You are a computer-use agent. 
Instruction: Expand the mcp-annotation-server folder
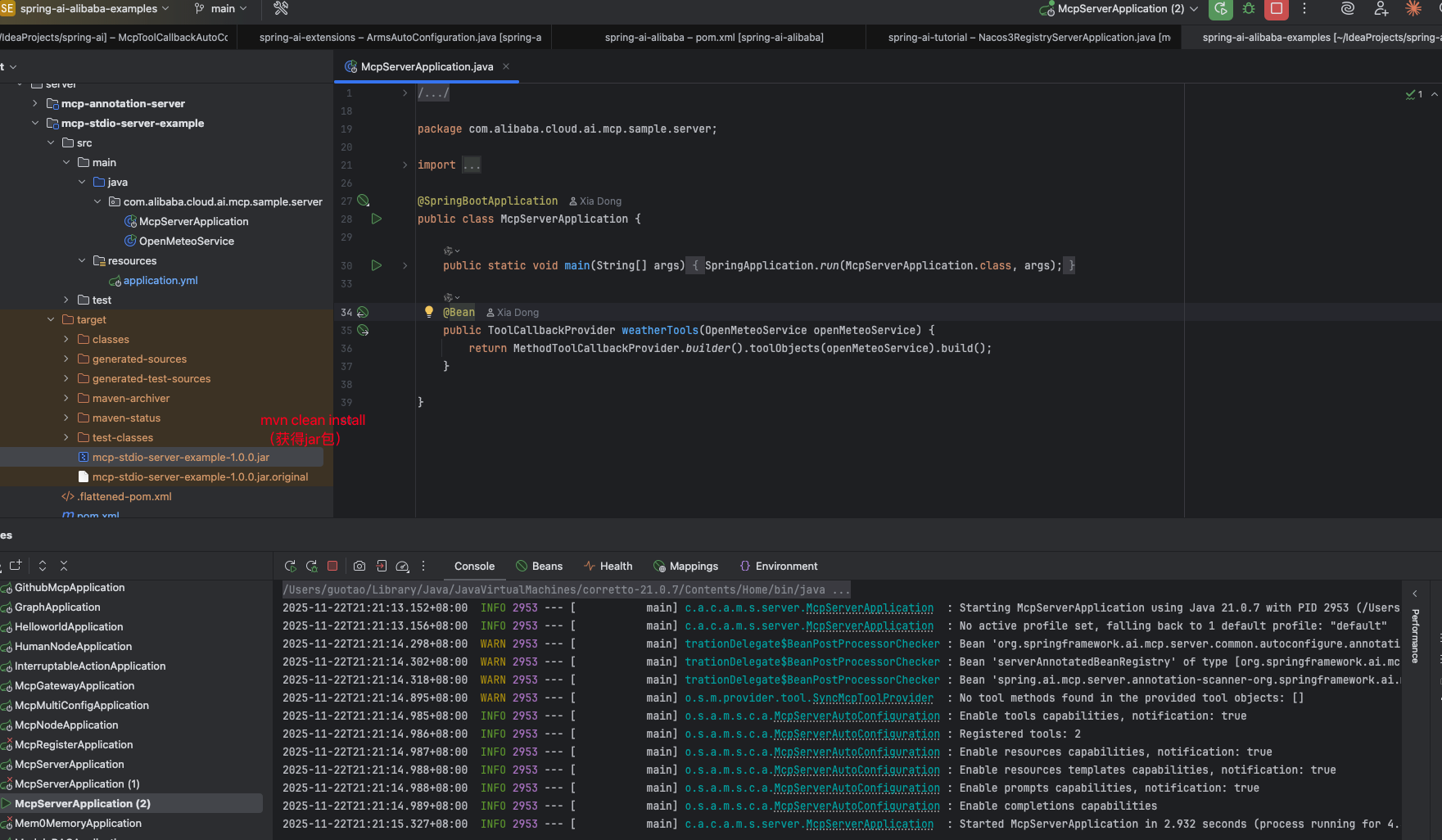coord(34,103)
